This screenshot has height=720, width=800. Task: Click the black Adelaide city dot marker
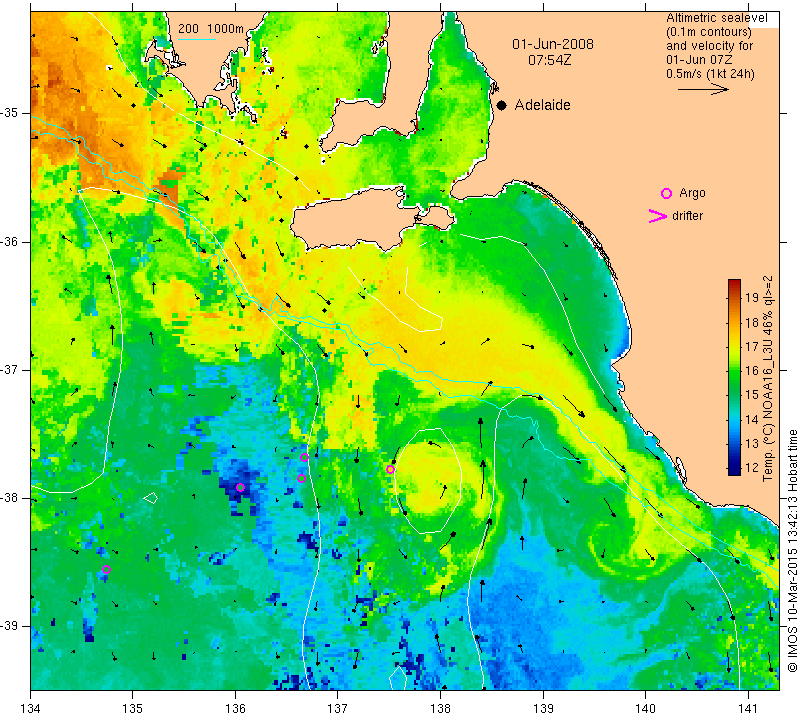(502, 106)
